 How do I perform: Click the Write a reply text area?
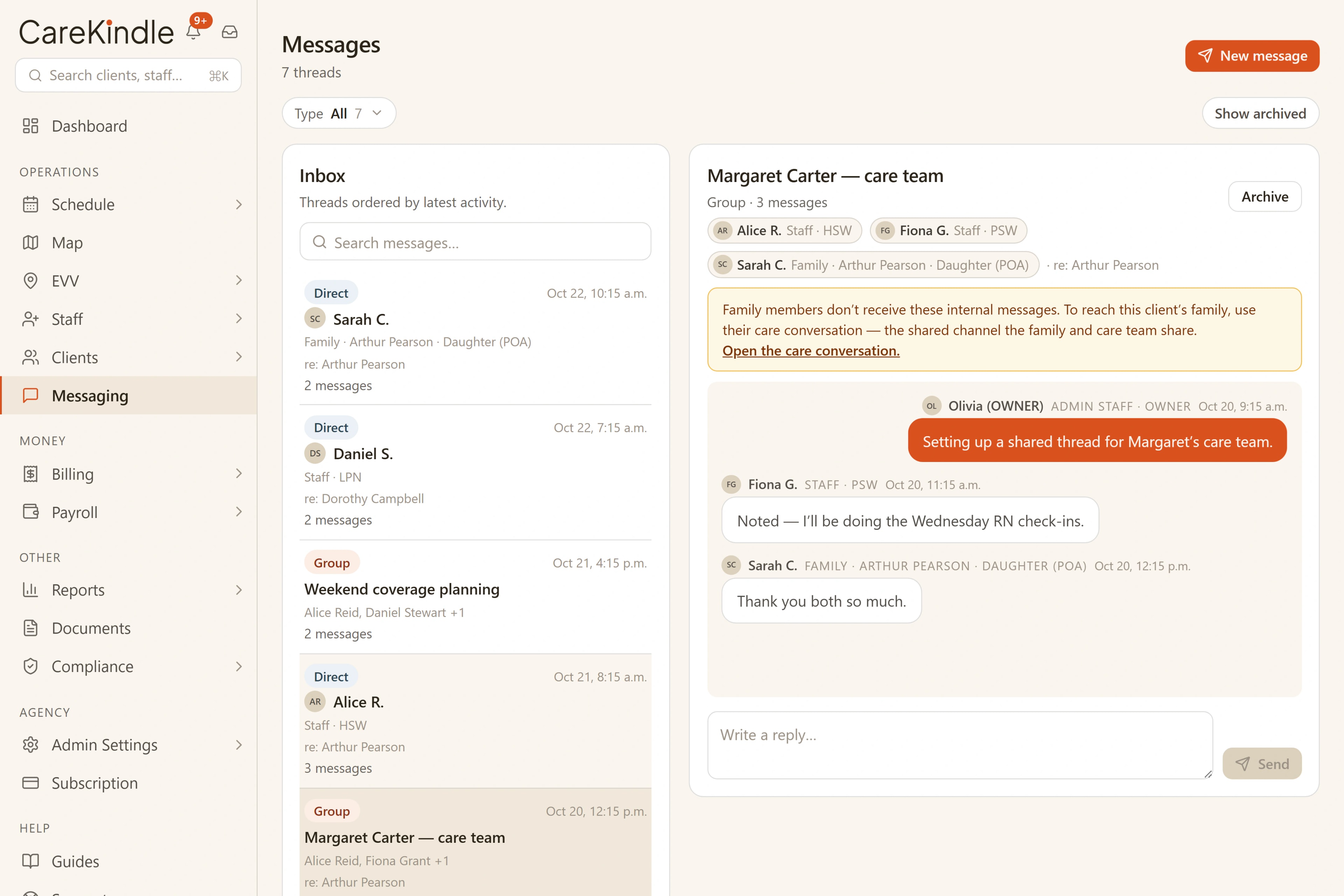click(x=960, y=745)
